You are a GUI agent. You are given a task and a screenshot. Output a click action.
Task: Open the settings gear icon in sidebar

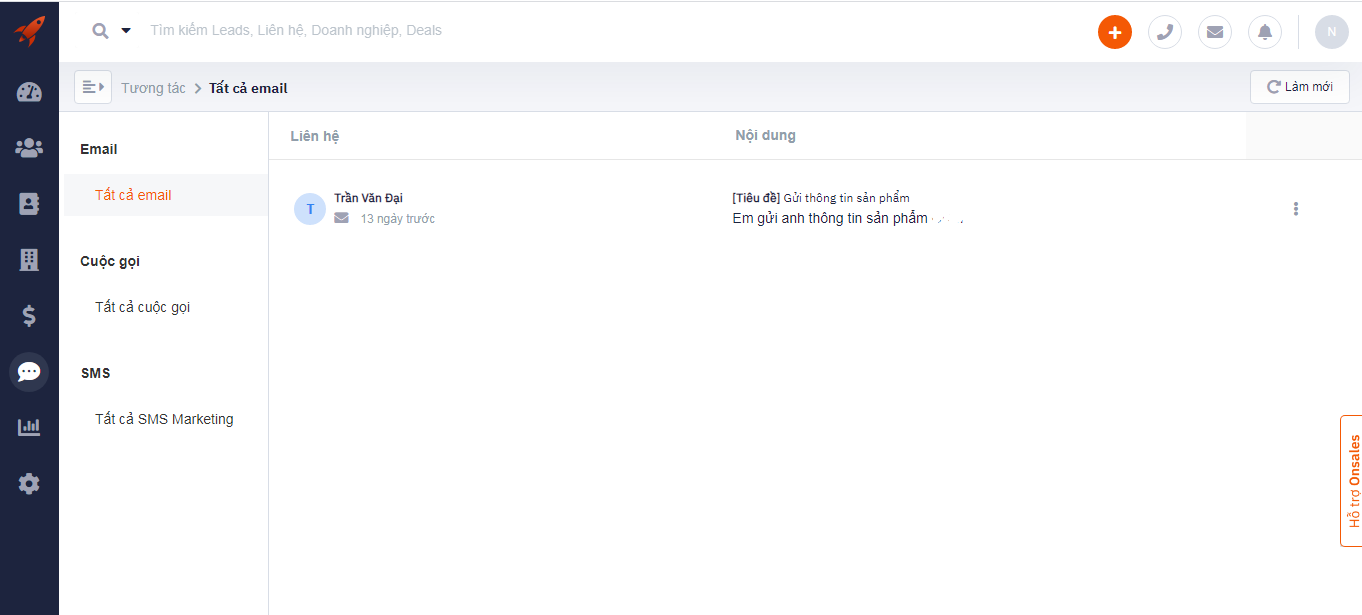point(29,484)
